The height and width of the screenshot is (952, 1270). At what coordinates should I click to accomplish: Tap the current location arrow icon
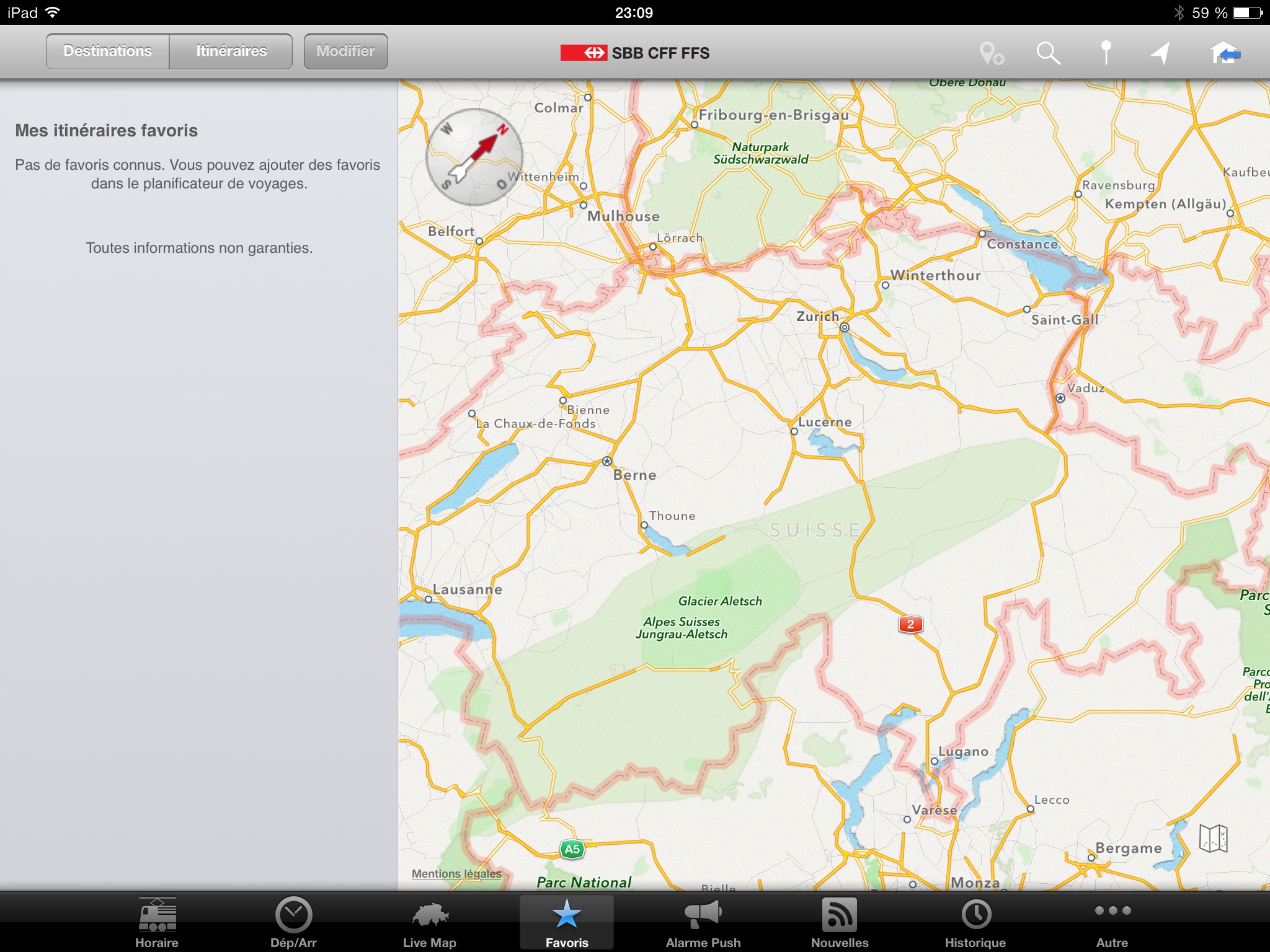tap(1160, 53)
